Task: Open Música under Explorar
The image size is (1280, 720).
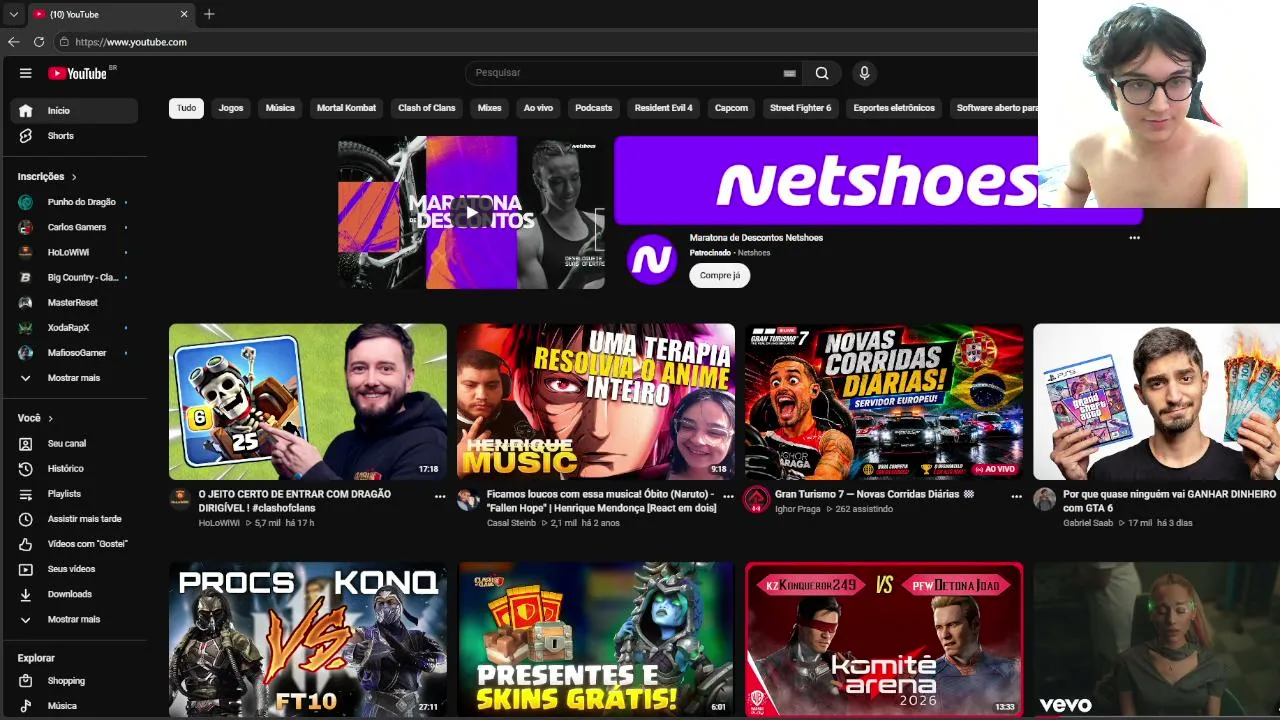Action: coord(74,706)
